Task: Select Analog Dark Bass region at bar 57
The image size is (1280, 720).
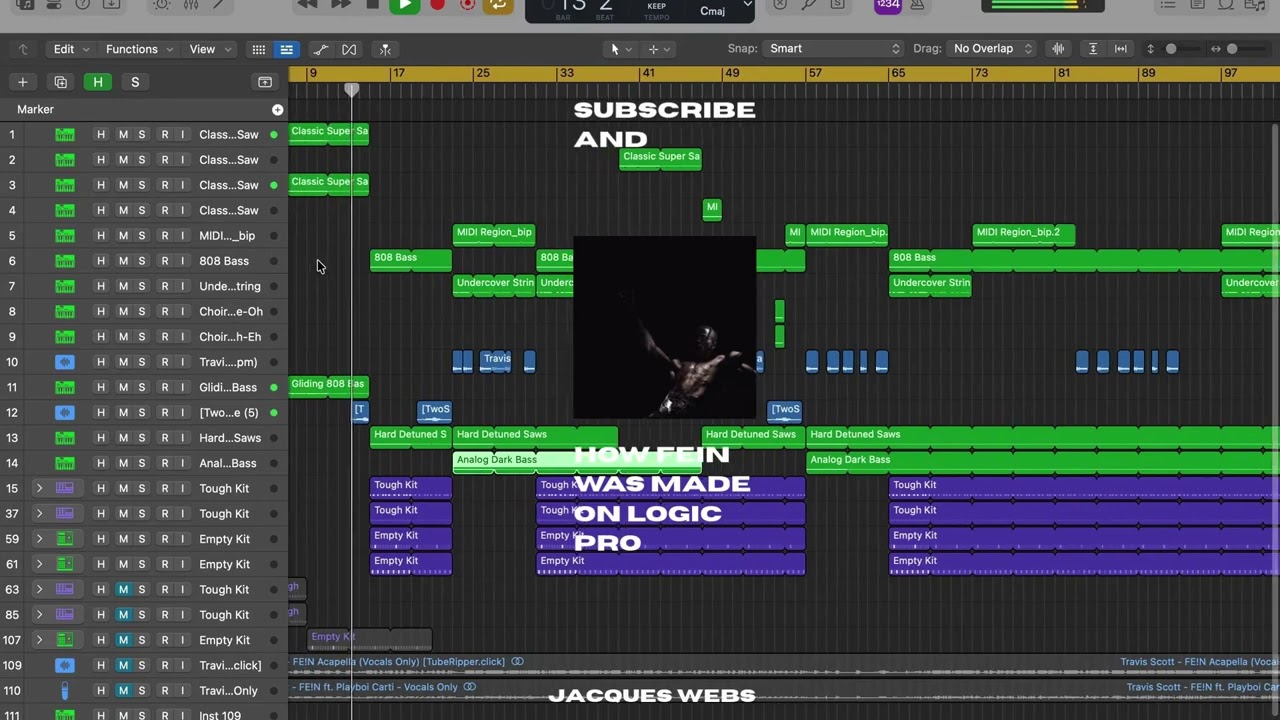Action: coord(1043,461)
